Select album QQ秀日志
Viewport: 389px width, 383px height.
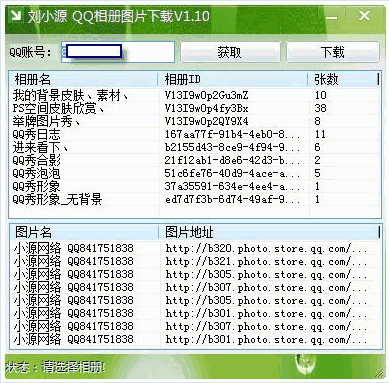(36, 134)
